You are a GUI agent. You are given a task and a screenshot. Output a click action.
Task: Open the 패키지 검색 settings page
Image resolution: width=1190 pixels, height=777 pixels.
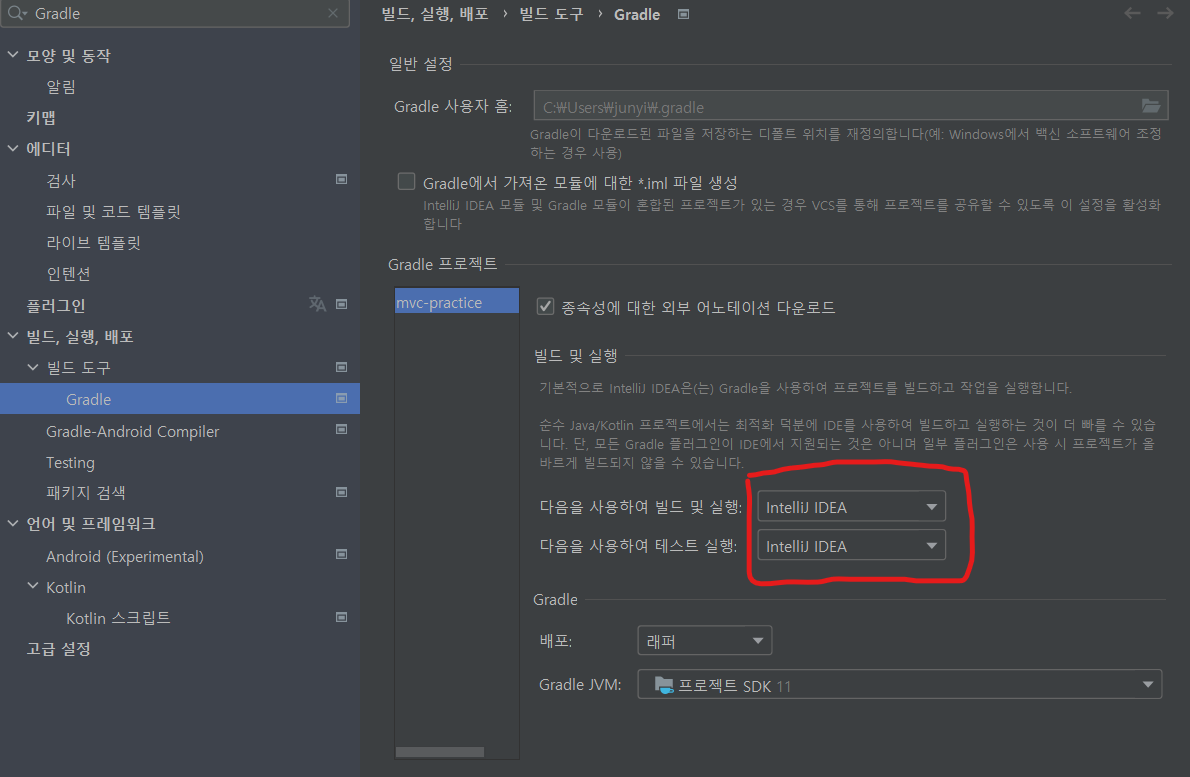[86, 492]
